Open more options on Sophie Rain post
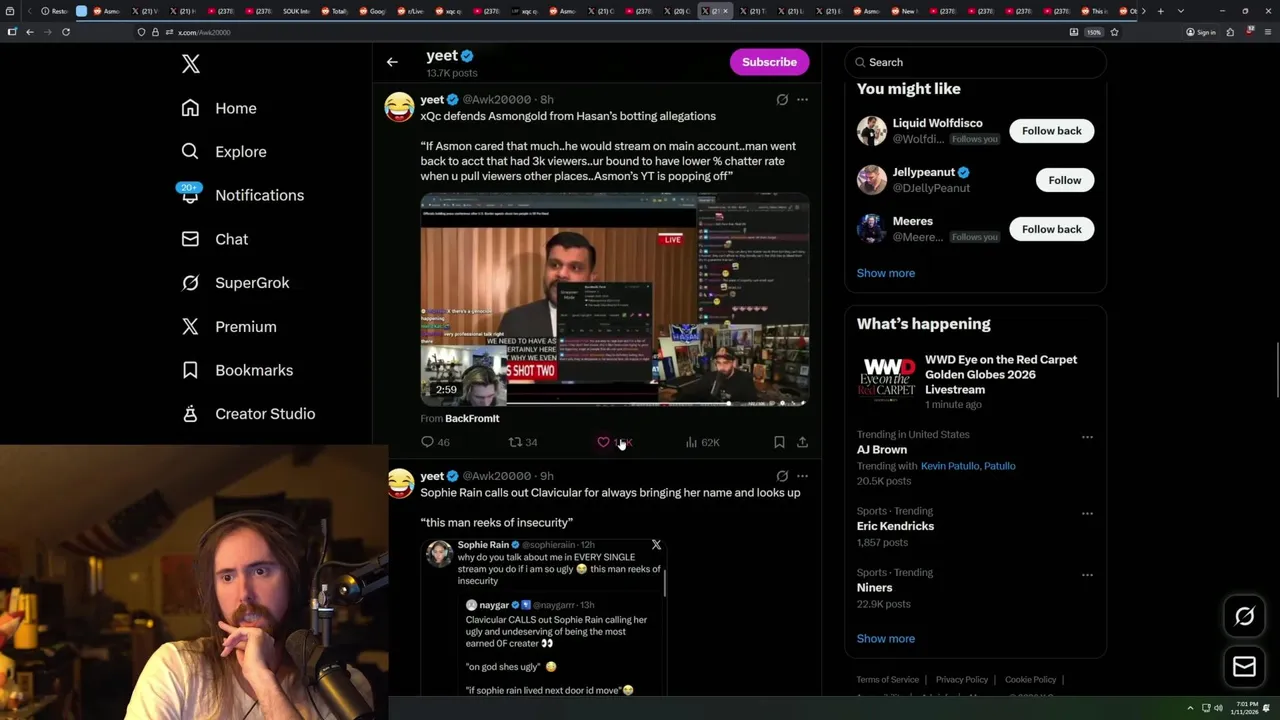This screenshot has height=720, width=1280. (x=802, y=476)
